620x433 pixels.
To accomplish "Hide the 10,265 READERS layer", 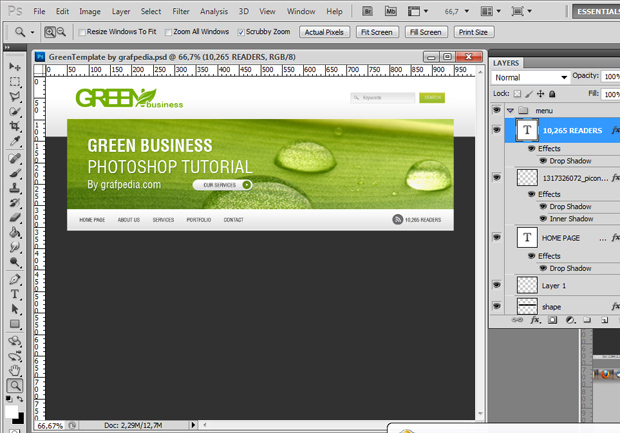I will click(497, 130).
